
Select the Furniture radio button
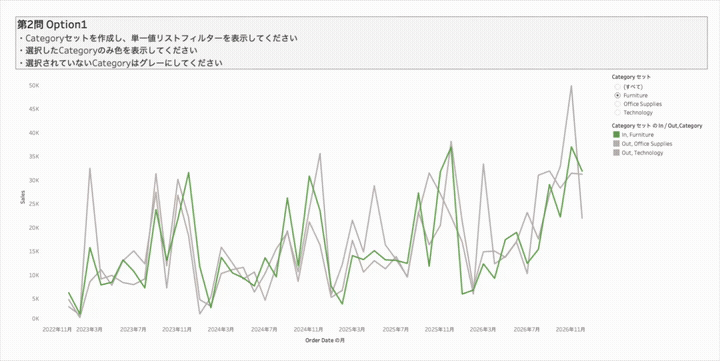click(x=618, y=96)
